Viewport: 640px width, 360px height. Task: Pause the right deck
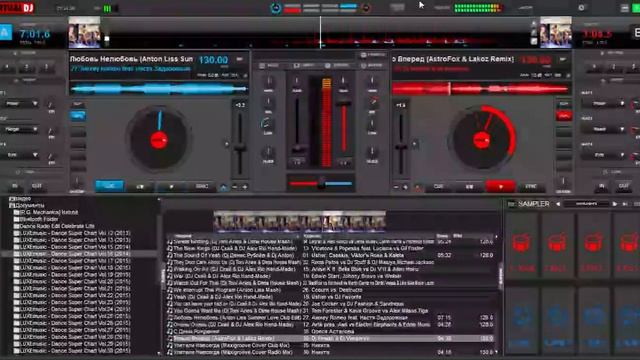click(469, 187)
